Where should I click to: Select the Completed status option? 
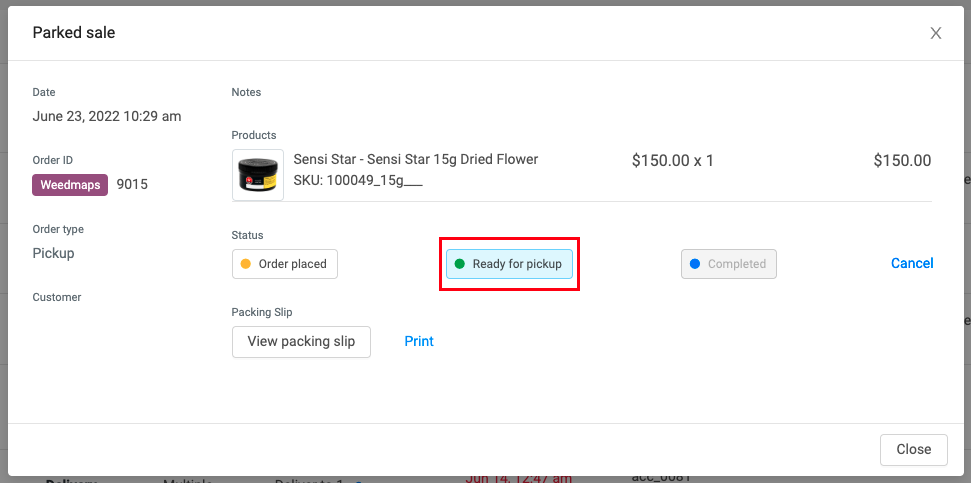728,264
